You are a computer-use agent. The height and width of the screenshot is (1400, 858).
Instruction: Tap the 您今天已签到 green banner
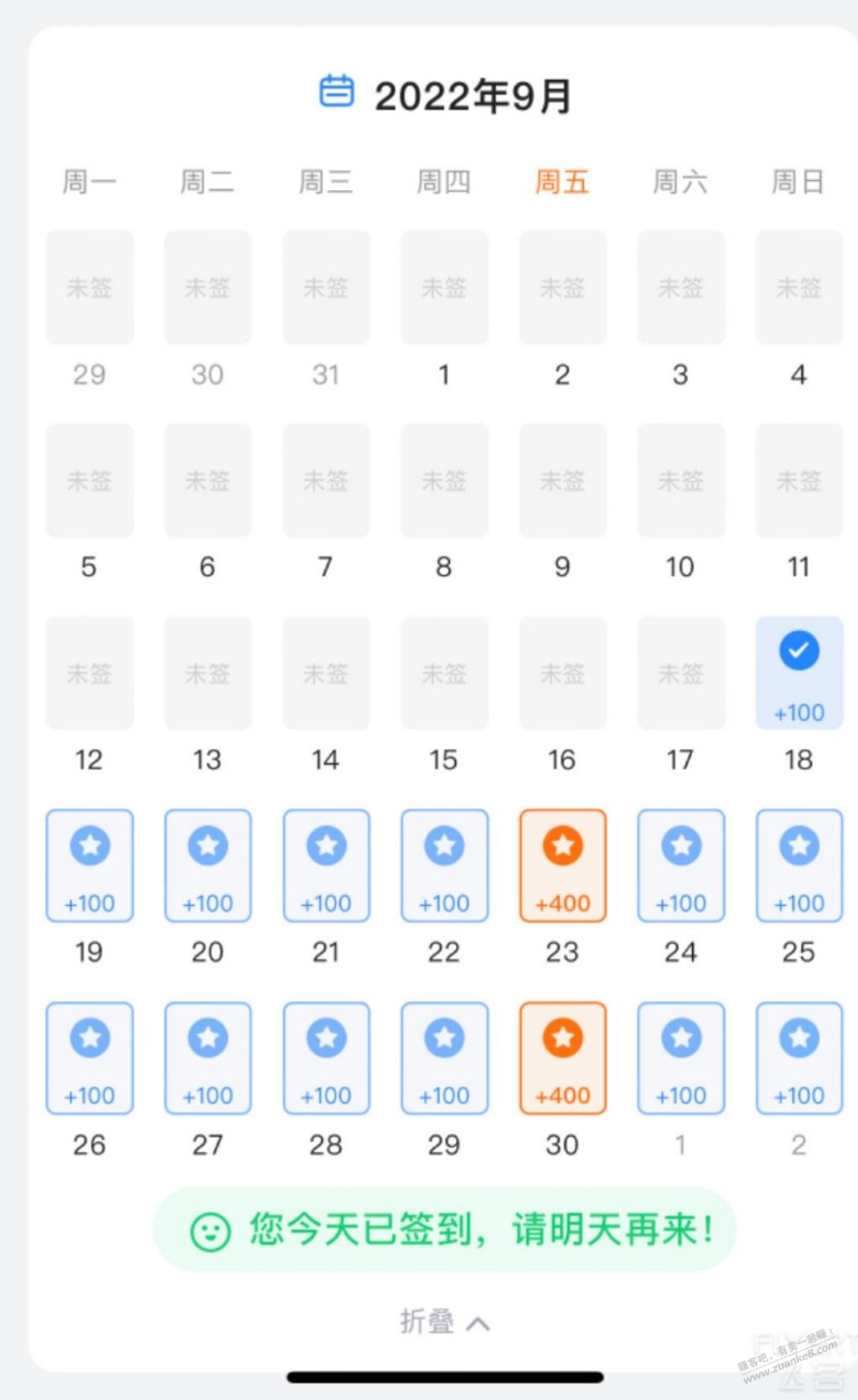pos(444,1230)
